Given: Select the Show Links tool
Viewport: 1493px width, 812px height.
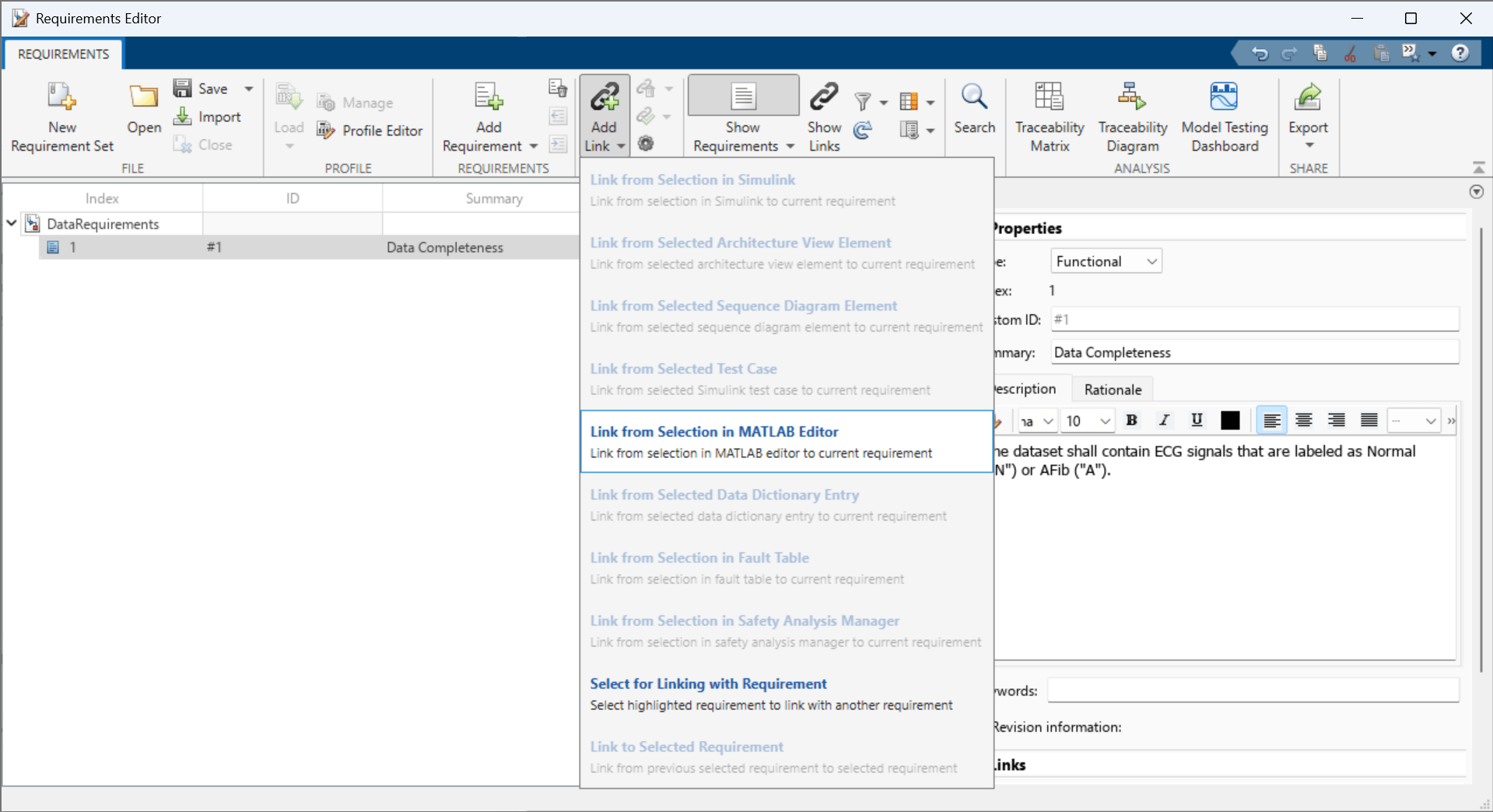Looking at the screenshot, I should click(x=823, y=115).
